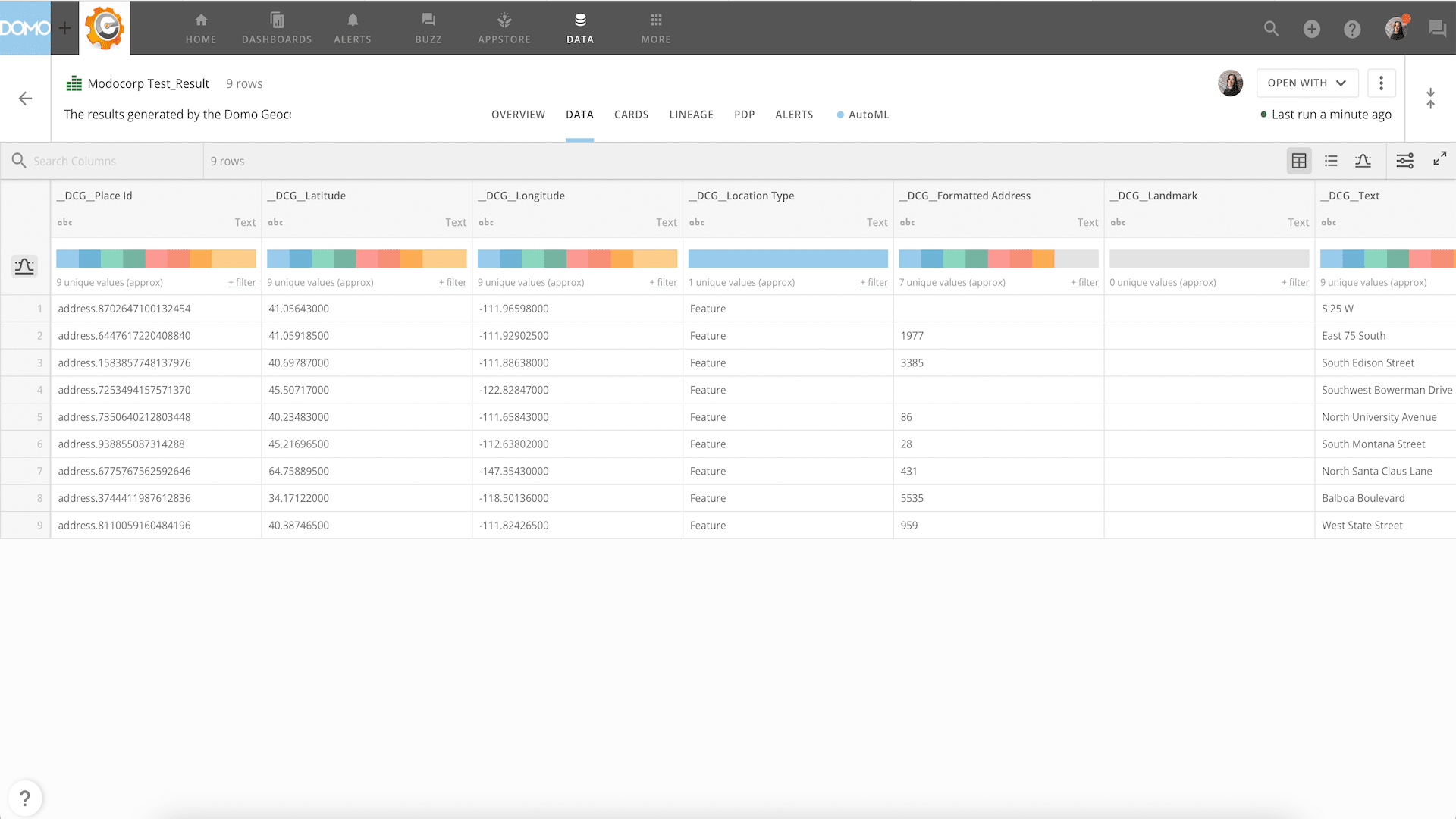Open the help question mark in top bar

[x=1351, y=29]
